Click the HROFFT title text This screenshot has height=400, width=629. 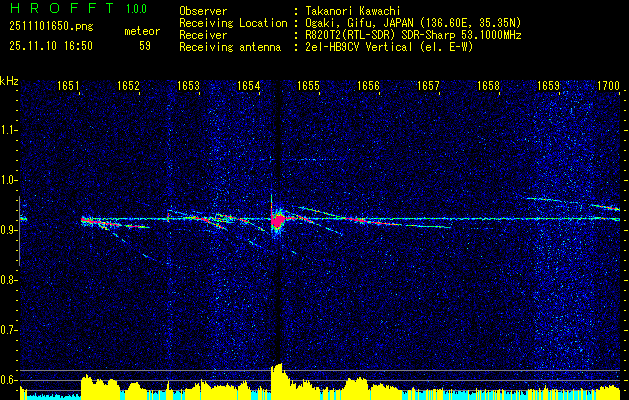click(x=62, y=8)
